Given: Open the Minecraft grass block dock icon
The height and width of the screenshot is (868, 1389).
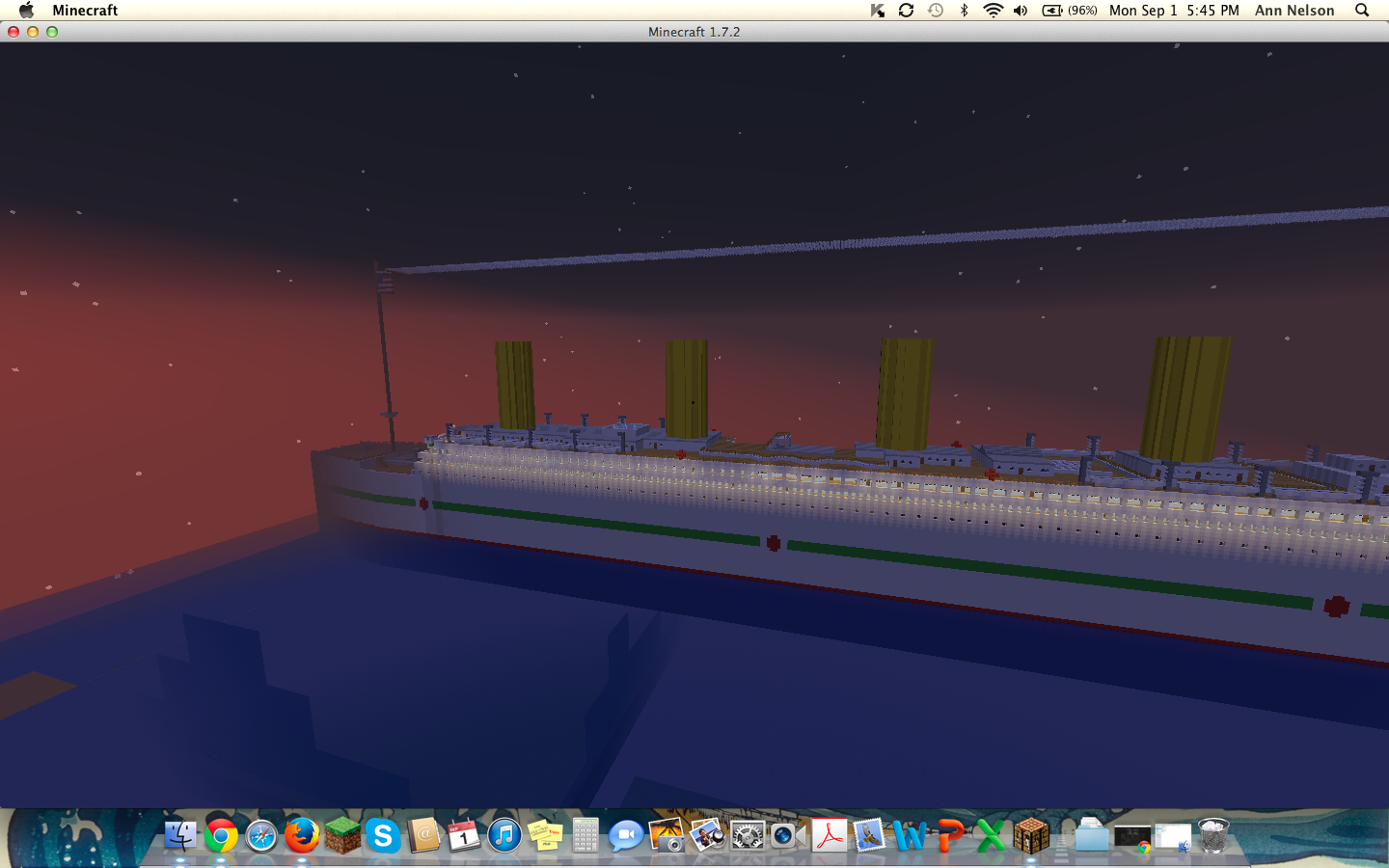Looking at the screenshot, I should pyautogui.click(x=342, y=835).
